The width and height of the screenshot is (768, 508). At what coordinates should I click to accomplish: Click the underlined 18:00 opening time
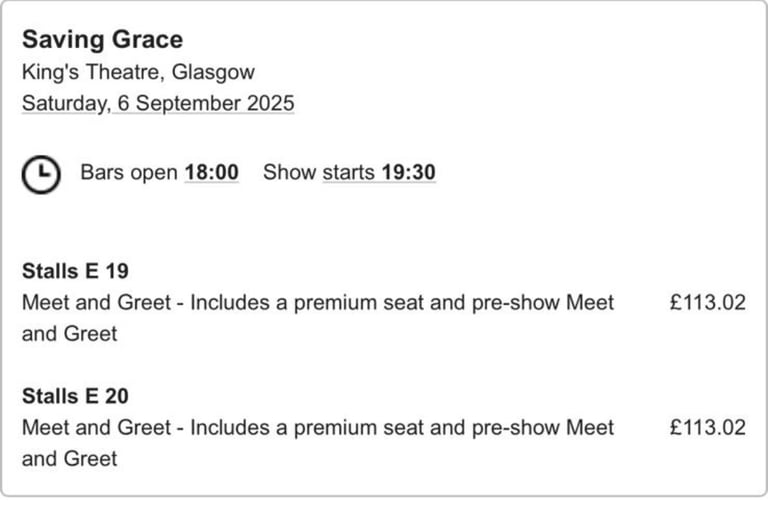[x=212, y=172]
